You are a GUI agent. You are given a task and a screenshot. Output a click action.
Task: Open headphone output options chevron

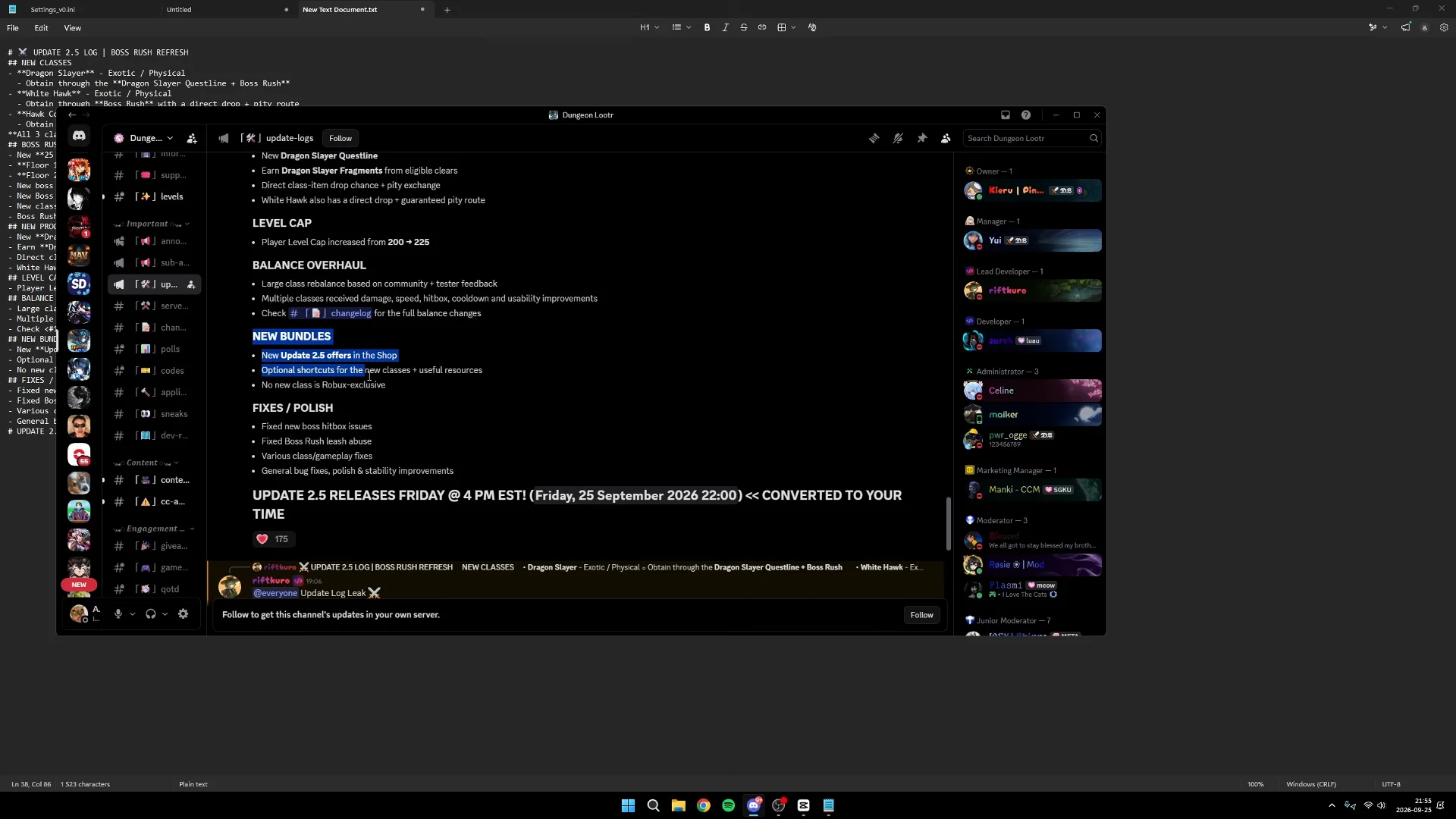click(x=165, y=614)
